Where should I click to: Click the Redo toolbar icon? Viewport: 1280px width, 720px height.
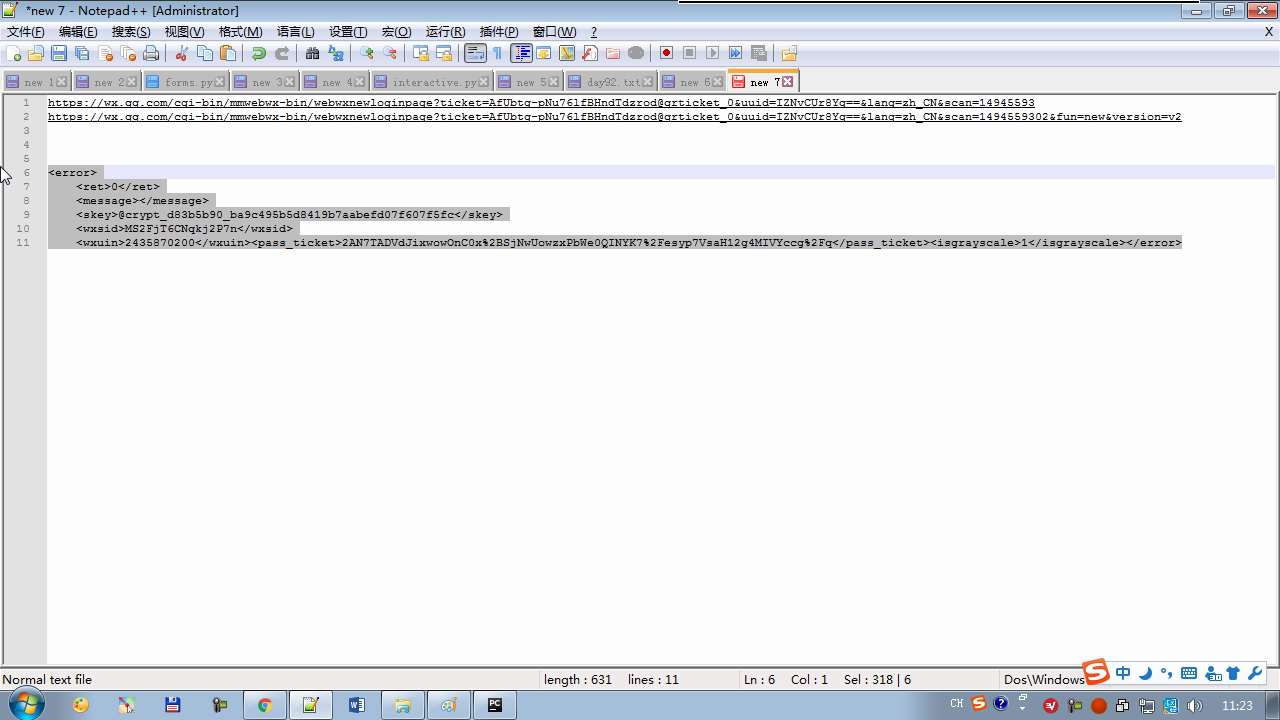click(x=282, y=53)
